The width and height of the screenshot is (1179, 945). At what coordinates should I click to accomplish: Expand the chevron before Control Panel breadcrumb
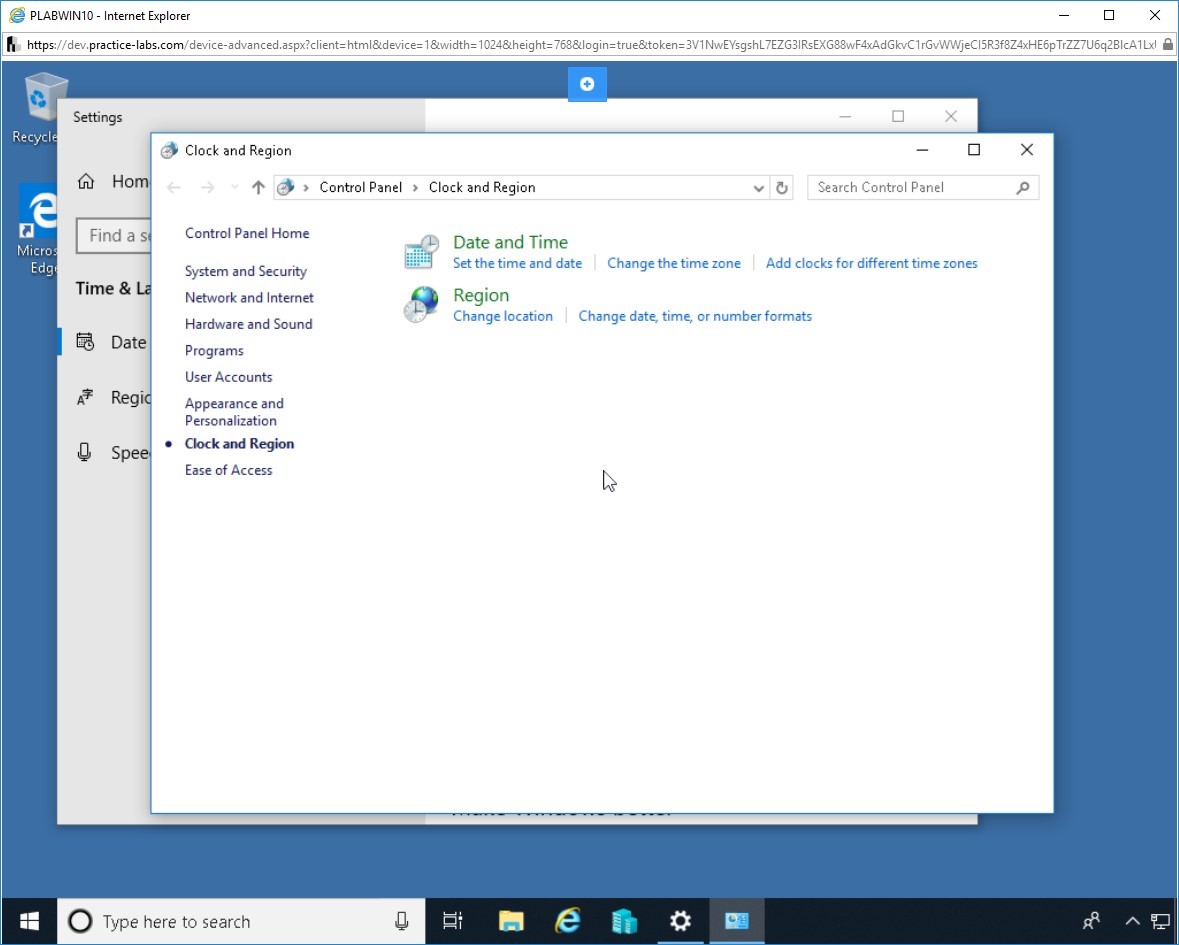306,188
